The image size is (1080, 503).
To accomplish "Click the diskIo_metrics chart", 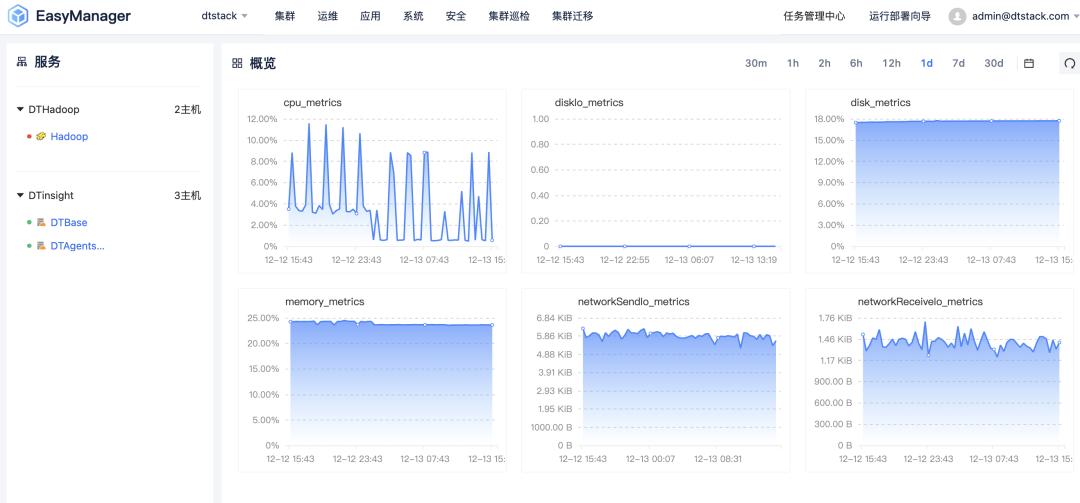I will (x=656, y=181).
